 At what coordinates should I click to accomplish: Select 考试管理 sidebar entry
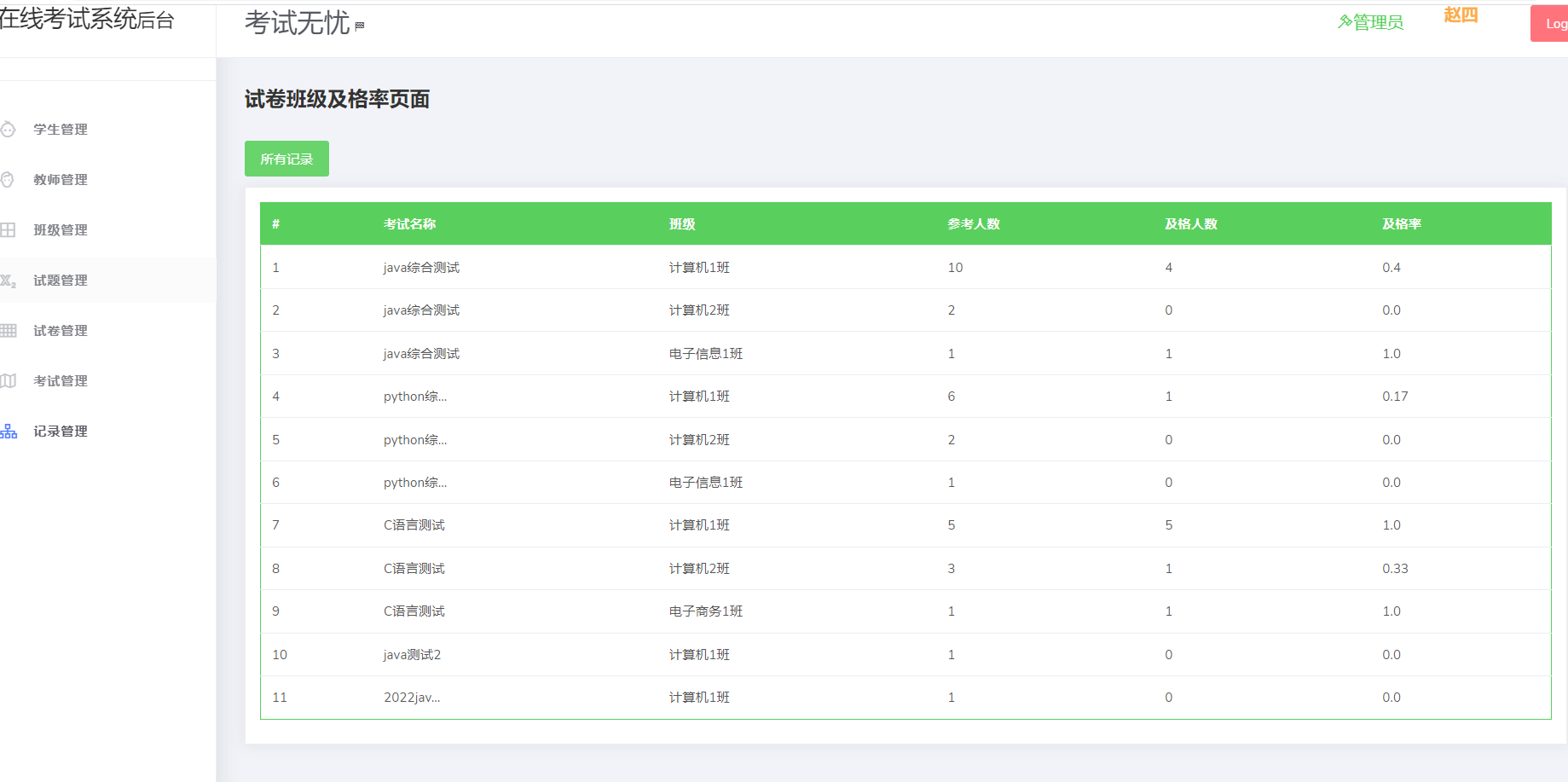coord(61,381)
